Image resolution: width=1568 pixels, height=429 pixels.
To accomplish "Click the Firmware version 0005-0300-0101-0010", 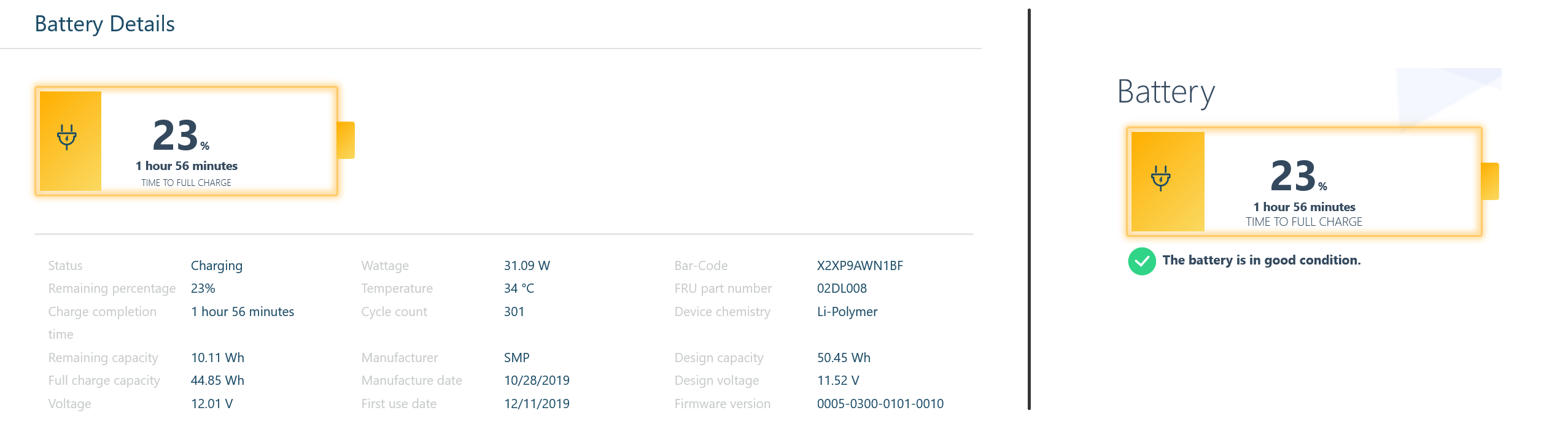I will click(880, 404).
